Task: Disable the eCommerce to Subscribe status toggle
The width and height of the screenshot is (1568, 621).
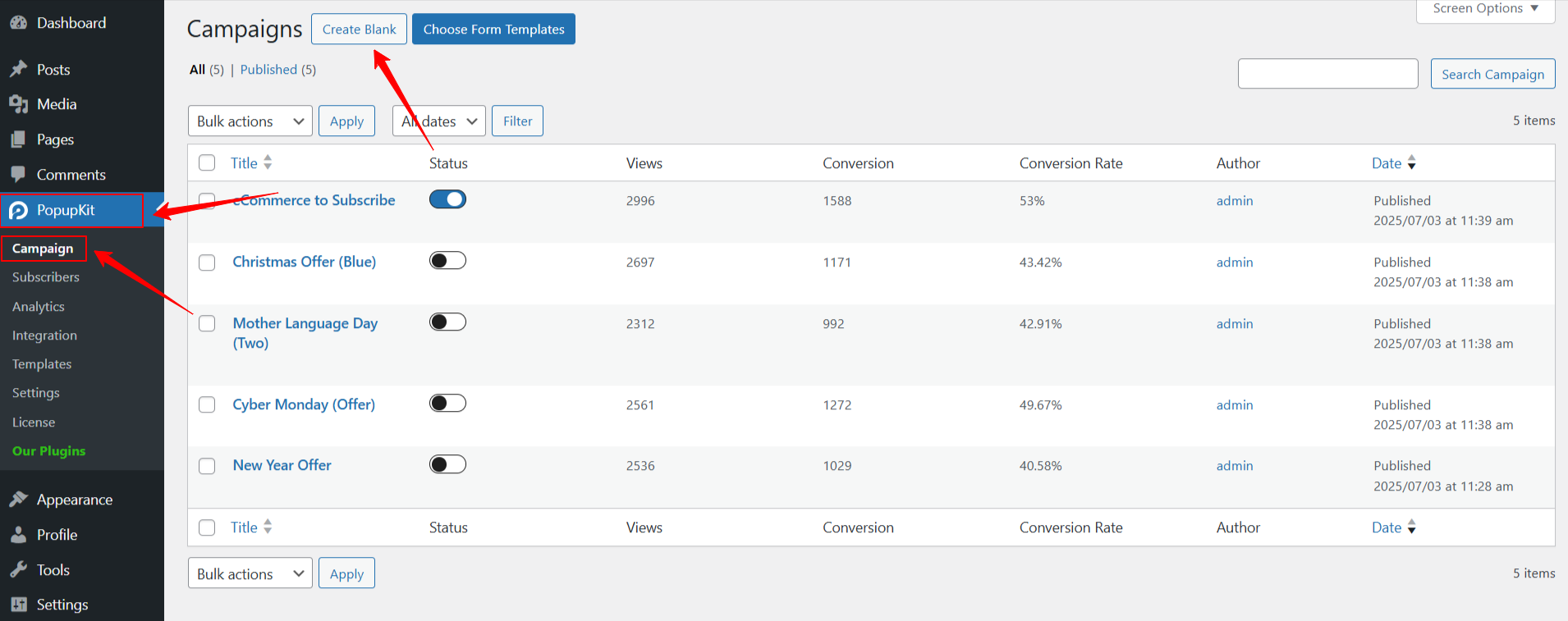Action: coord(447,199)
